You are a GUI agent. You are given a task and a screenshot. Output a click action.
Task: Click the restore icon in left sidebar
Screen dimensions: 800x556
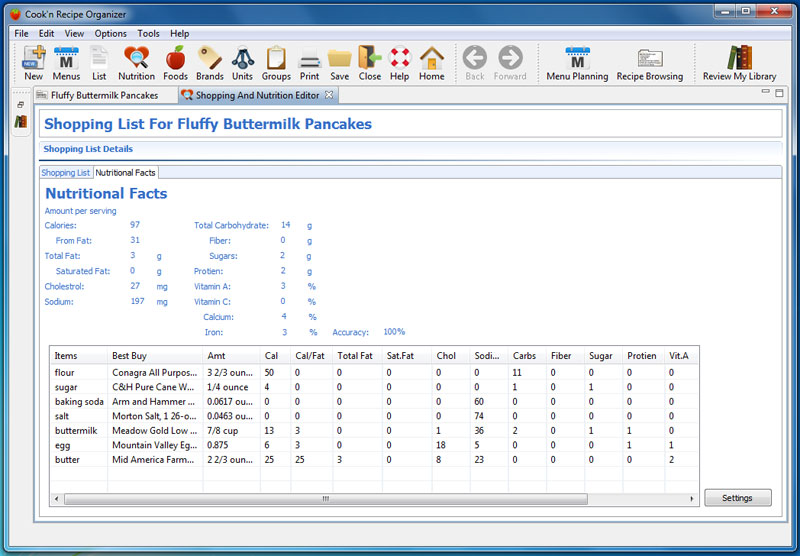20,105
